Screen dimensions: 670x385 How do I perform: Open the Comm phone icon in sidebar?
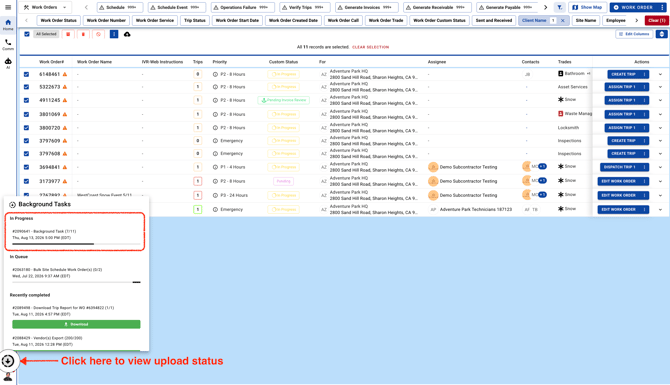[x=8, y=44]
